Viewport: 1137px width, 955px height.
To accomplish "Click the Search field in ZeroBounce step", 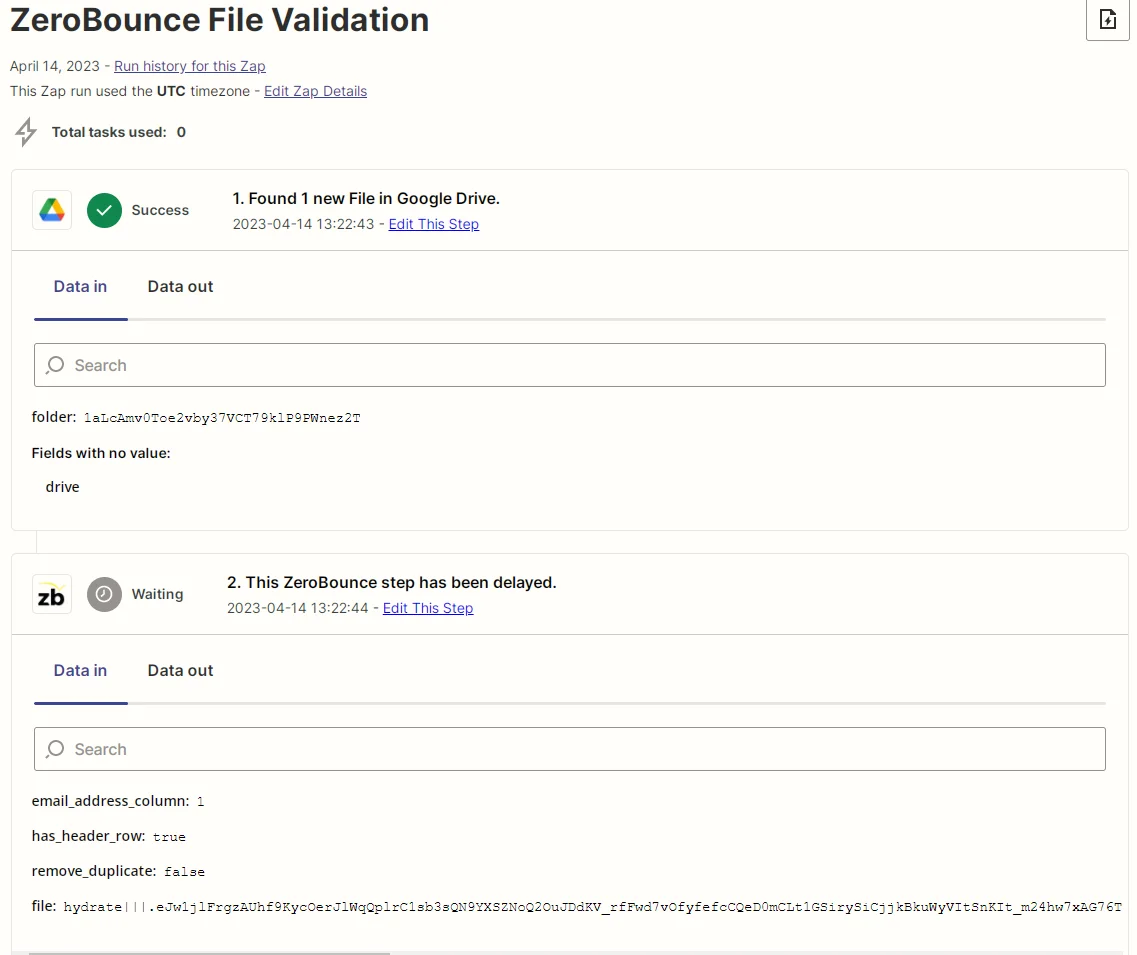I will pos(570,749).
